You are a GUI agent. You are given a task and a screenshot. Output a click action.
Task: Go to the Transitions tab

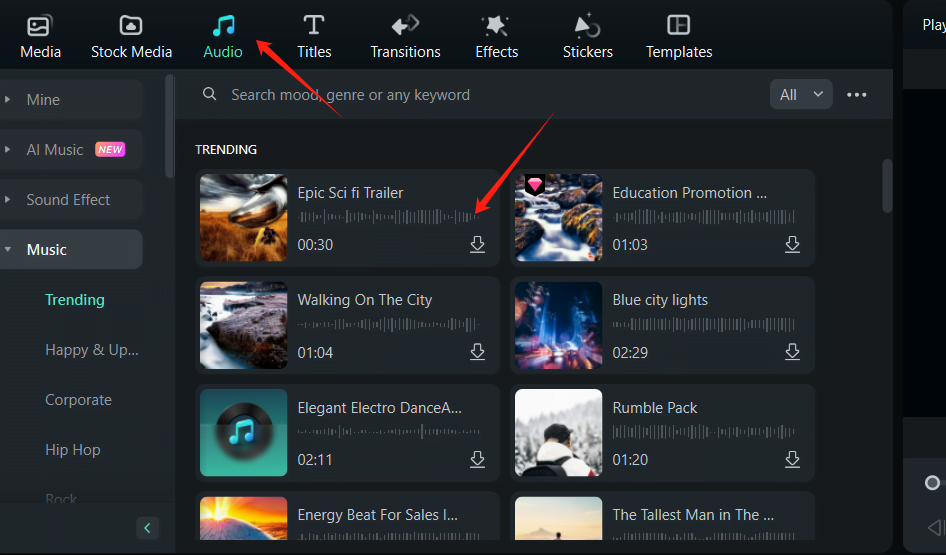tap(405, 36)
